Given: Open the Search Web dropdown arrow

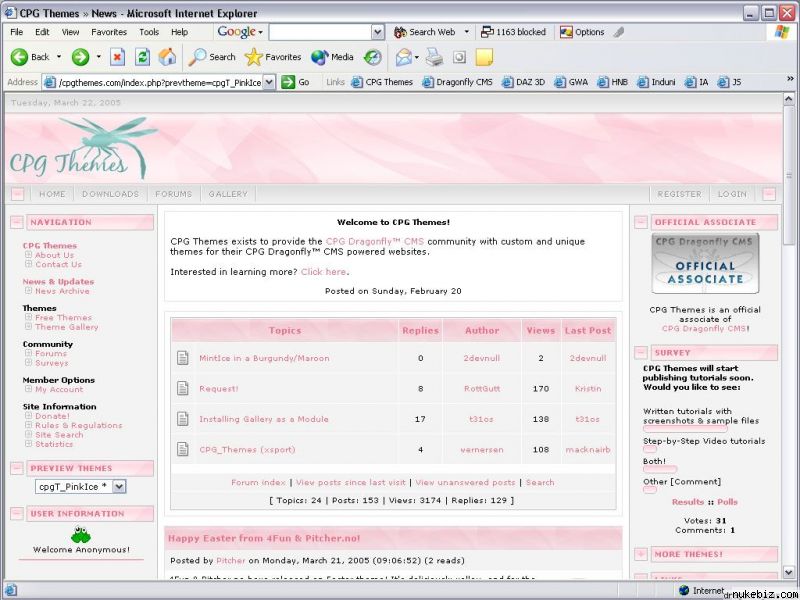Looking at the screenshot, I should click(466, 32).
